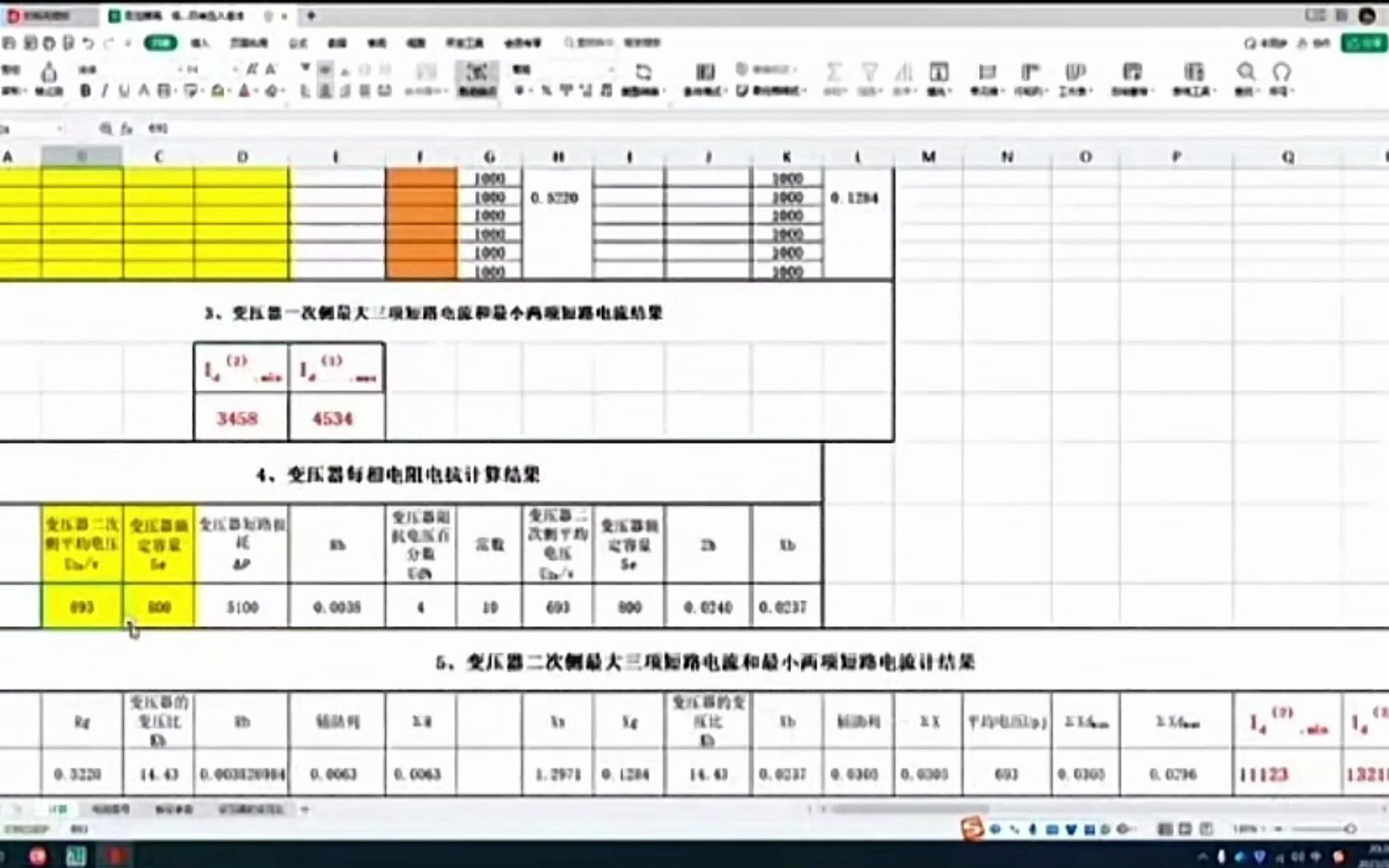
Task: Switch to the green Home ribbon tab
Action: point(161,43)
